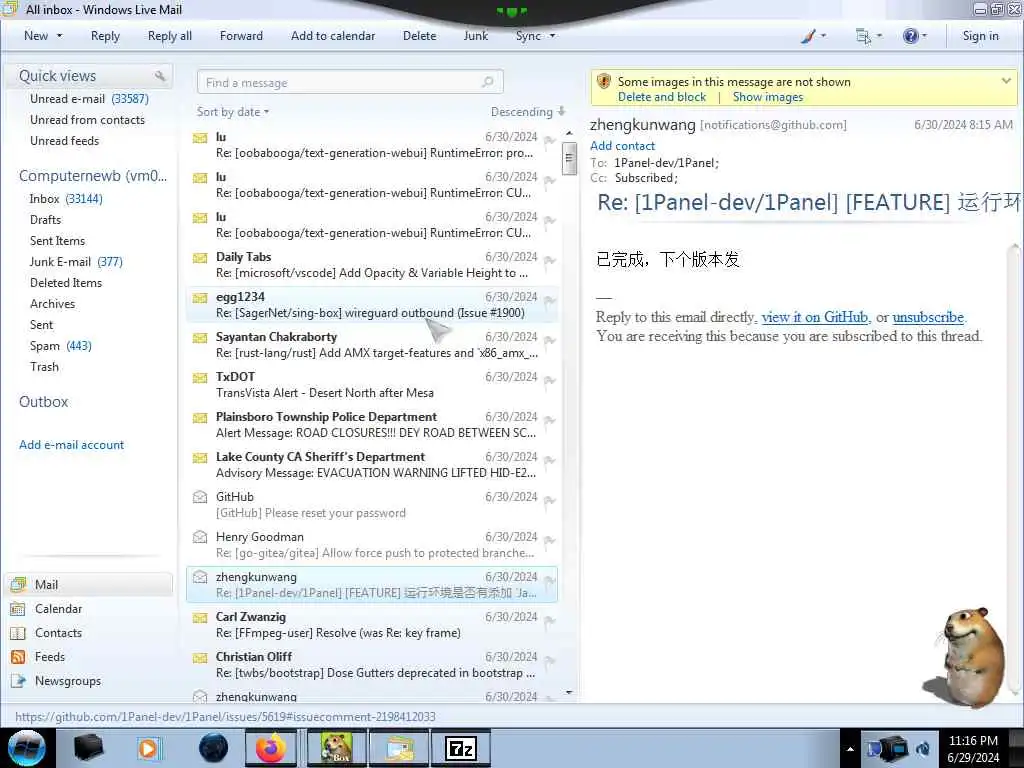Open the Trash folder
Viewport: 1024px width, 768px height.
tap(44, 366)
